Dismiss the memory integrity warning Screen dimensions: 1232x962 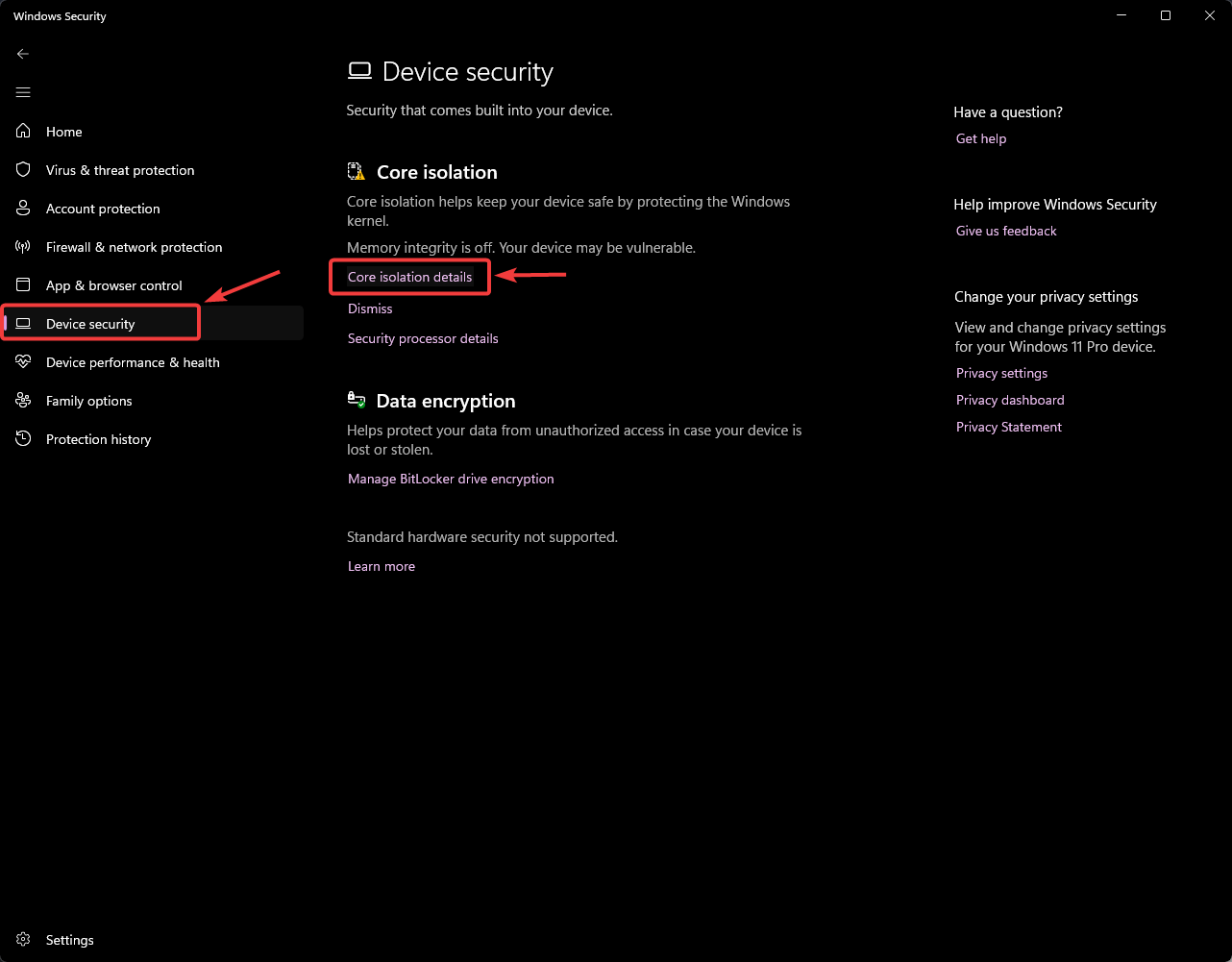370,308
